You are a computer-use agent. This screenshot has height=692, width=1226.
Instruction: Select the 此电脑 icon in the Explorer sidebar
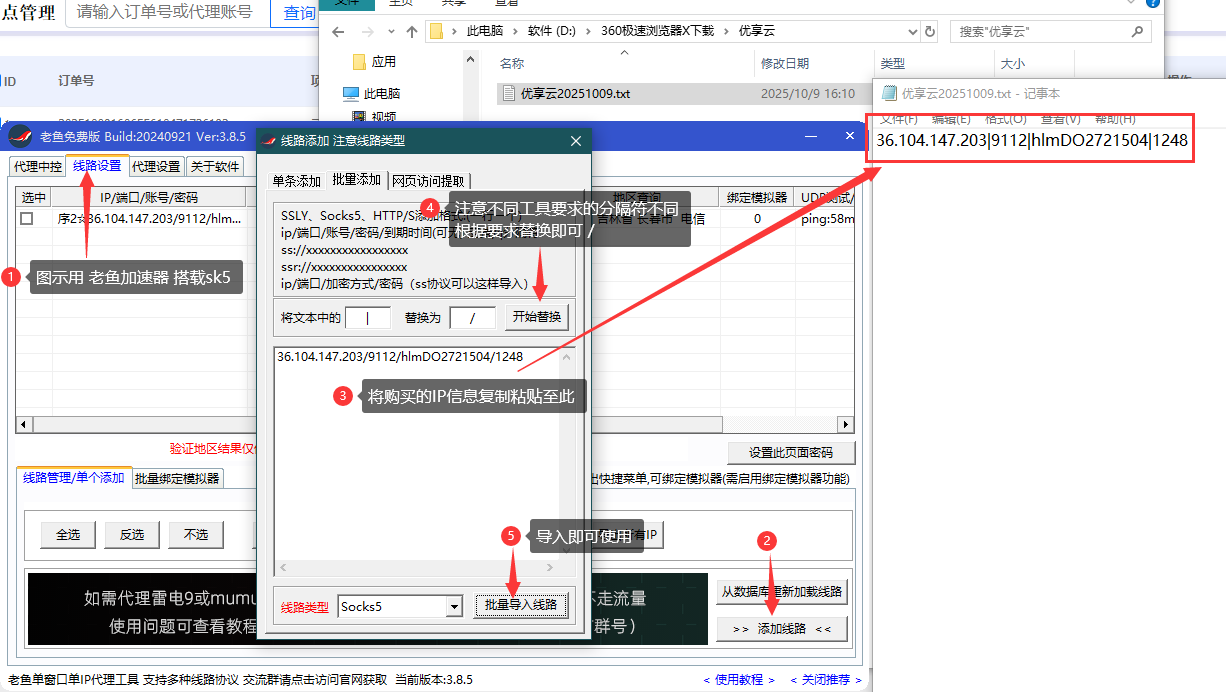[x=376, y=95]
